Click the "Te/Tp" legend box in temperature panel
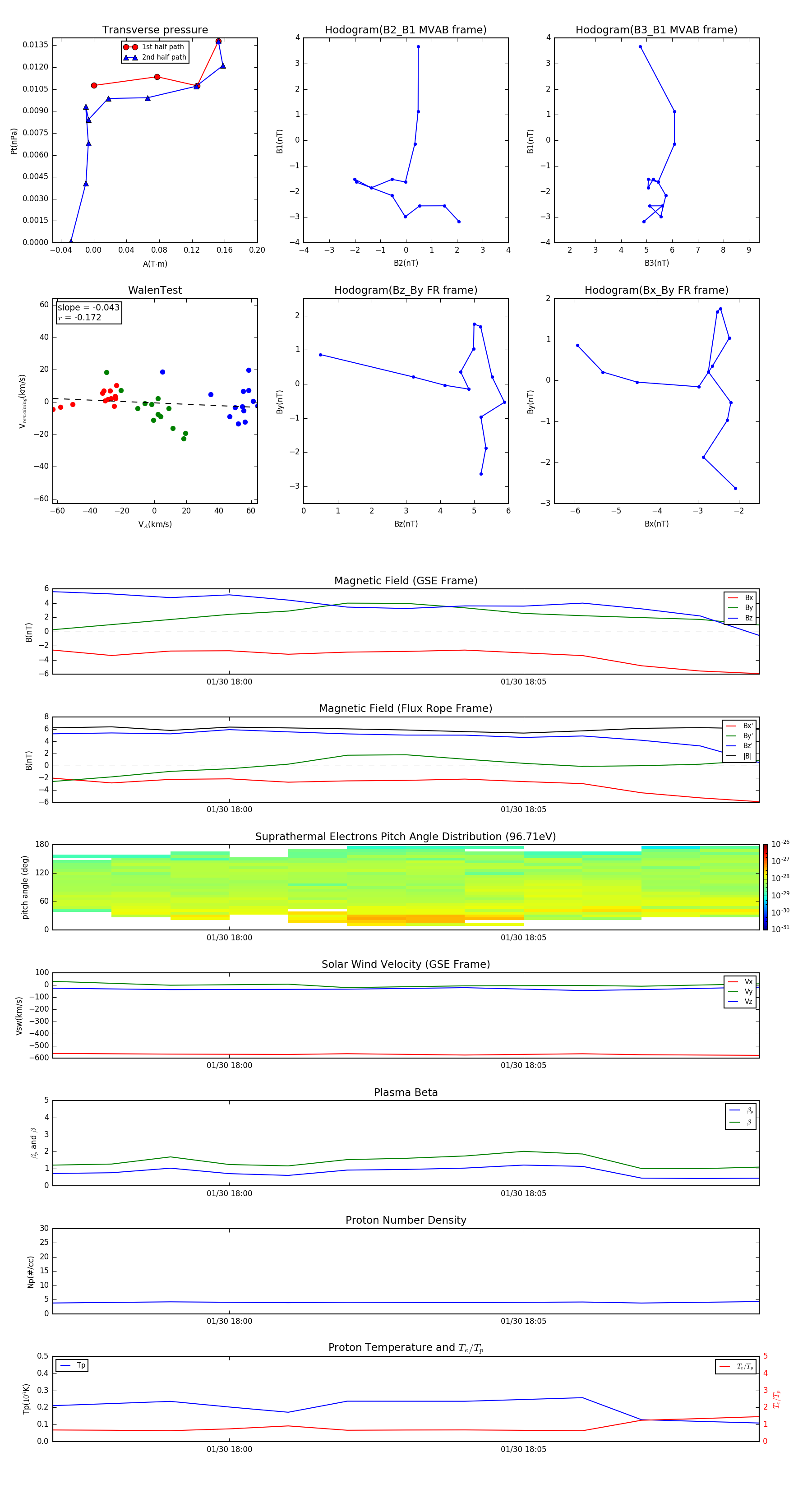 [x=736, y=1366]
